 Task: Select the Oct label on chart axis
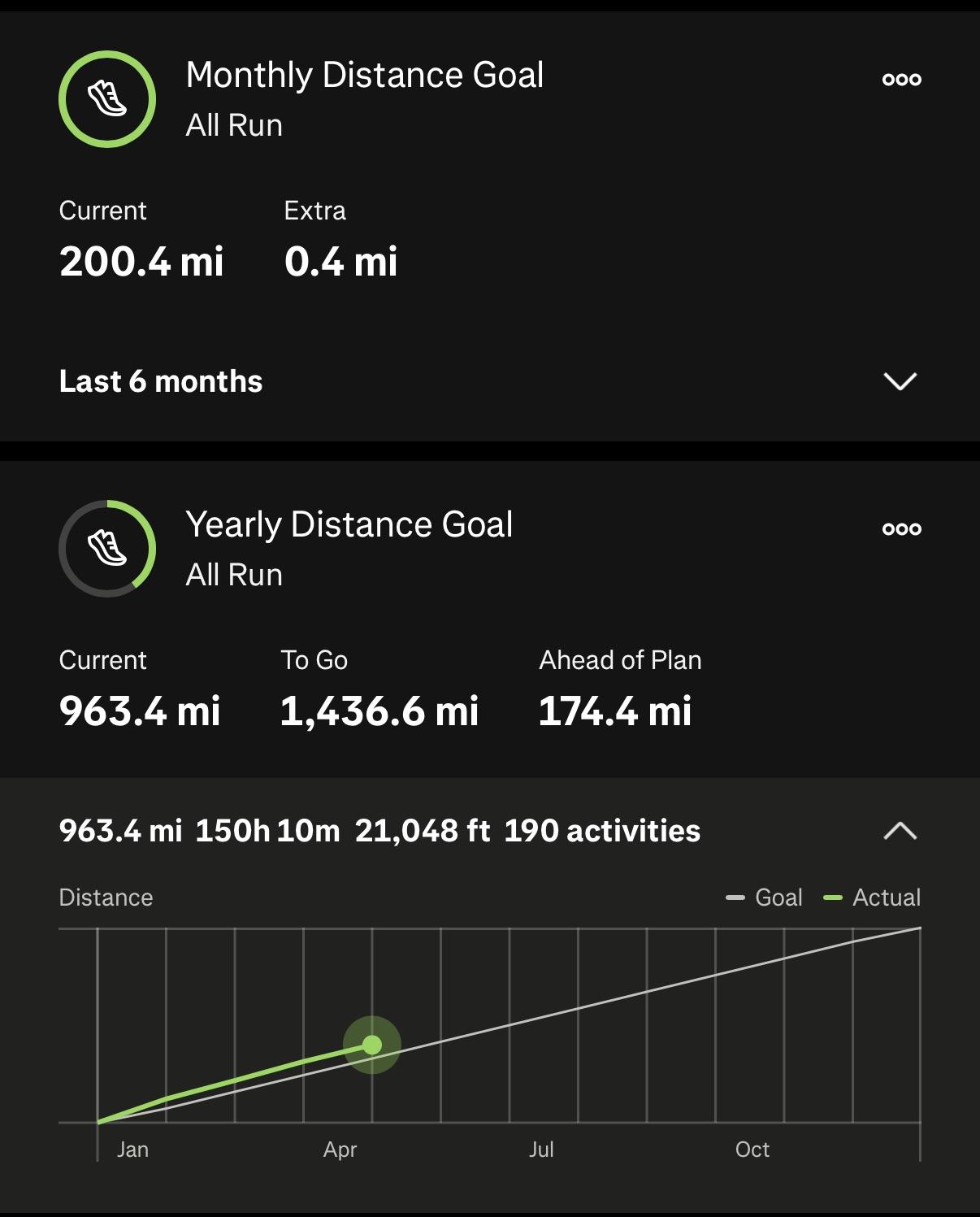752,1150
